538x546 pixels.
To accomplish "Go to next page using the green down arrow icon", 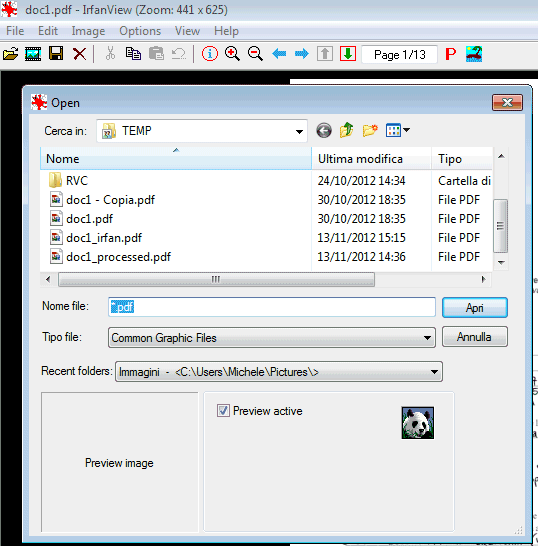I will pos(348,54).
